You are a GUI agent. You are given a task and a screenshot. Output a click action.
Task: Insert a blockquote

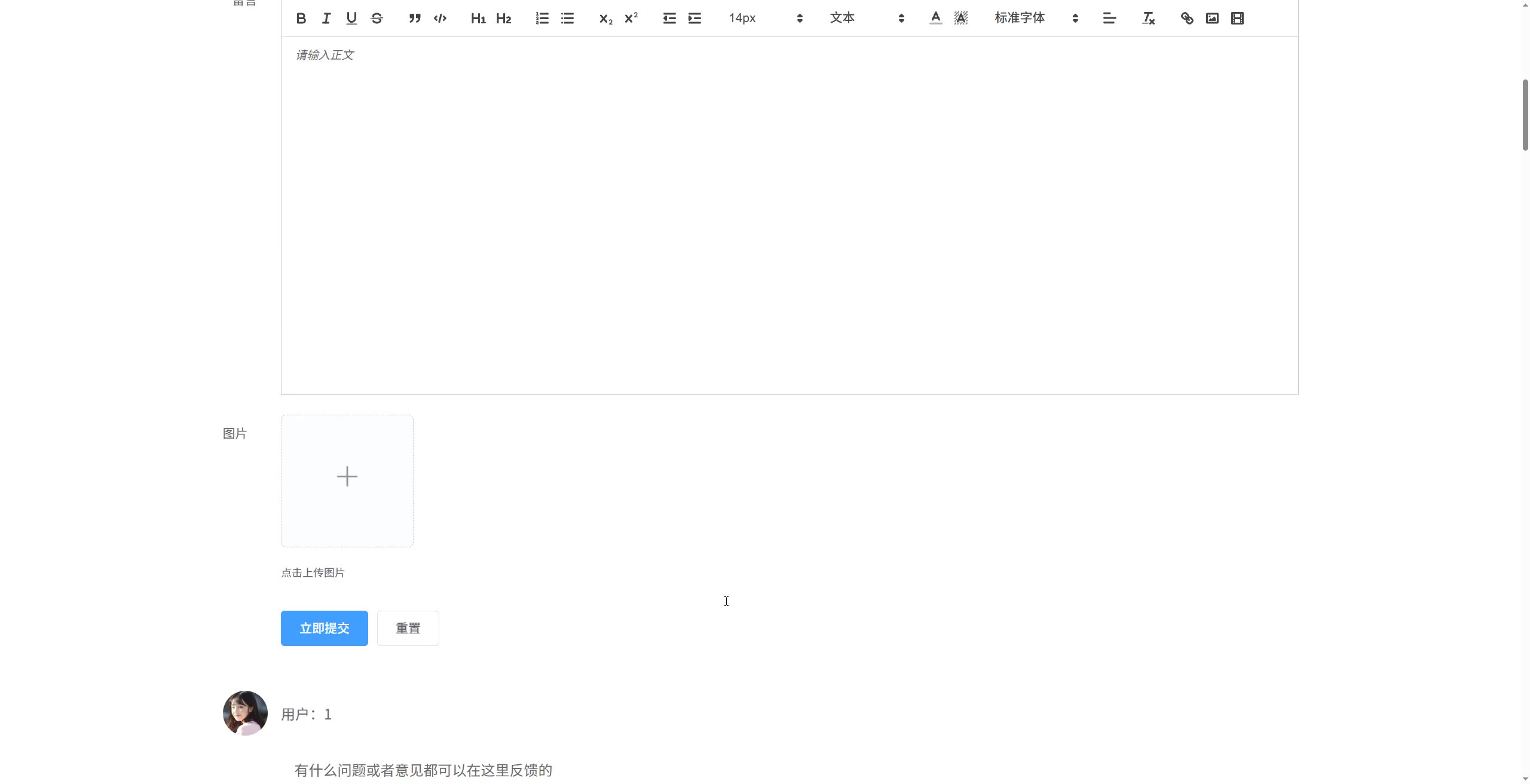415,19
